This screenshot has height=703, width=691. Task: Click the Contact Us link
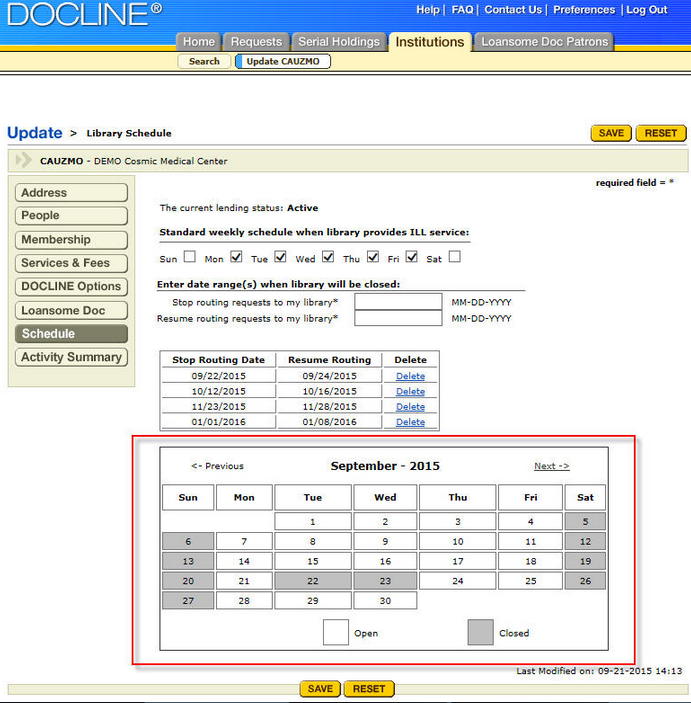pos(513,9)
